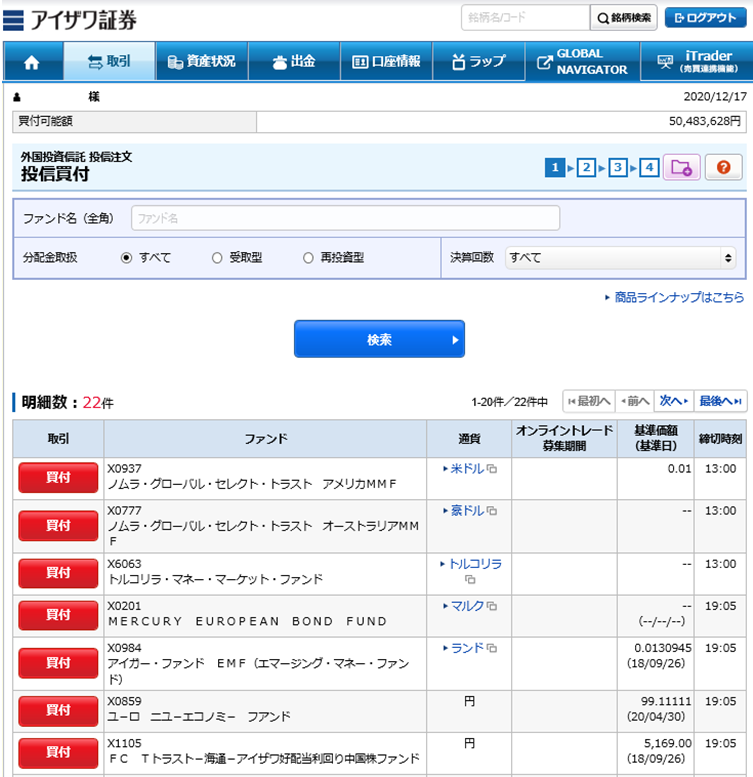Open the 決算回数 dropdown

tap(620, 258)
